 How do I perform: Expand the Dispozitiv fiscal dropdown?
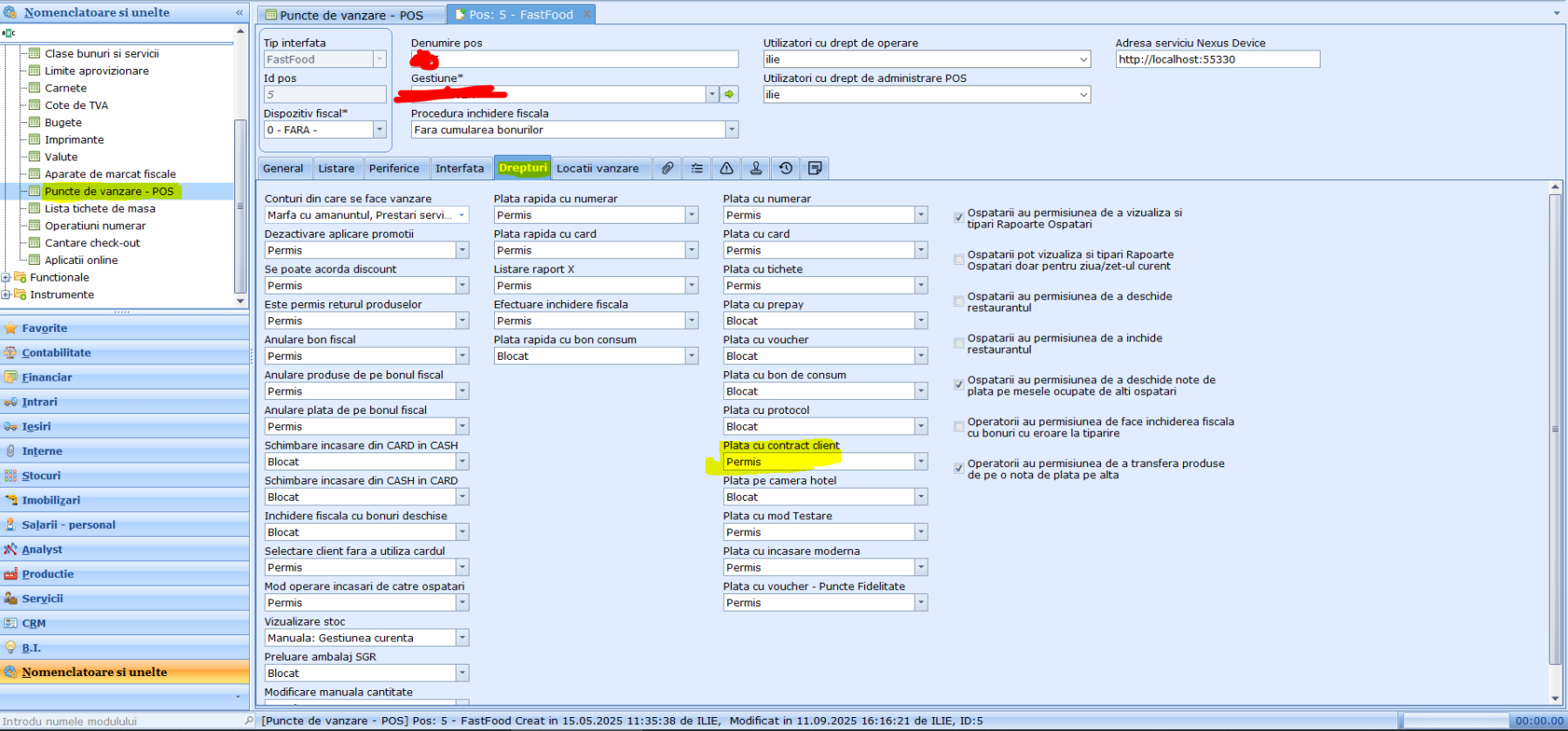click(x=379, y=130)
